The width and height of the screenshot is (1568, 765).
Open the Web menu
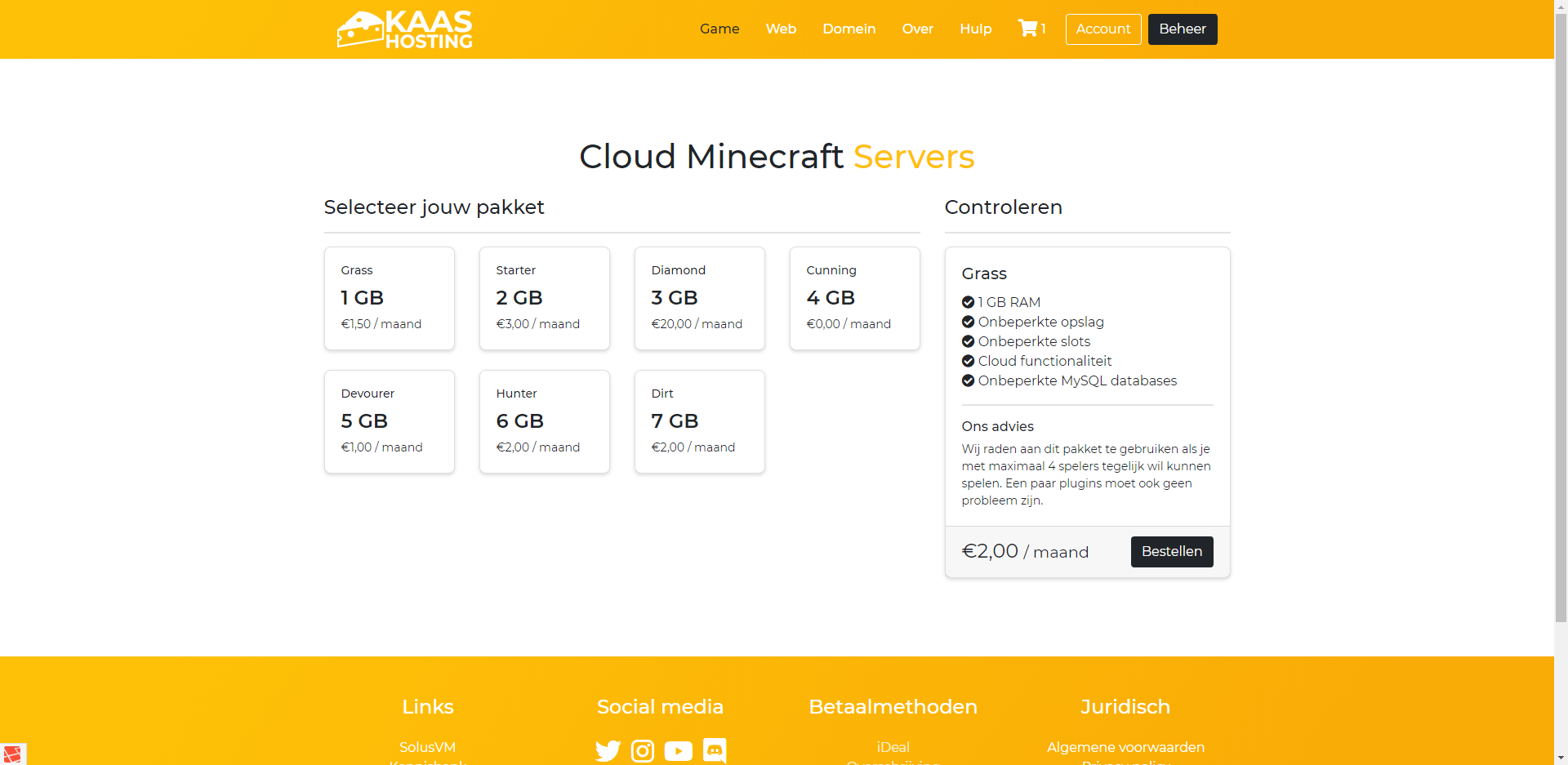[x=781, y=29]
